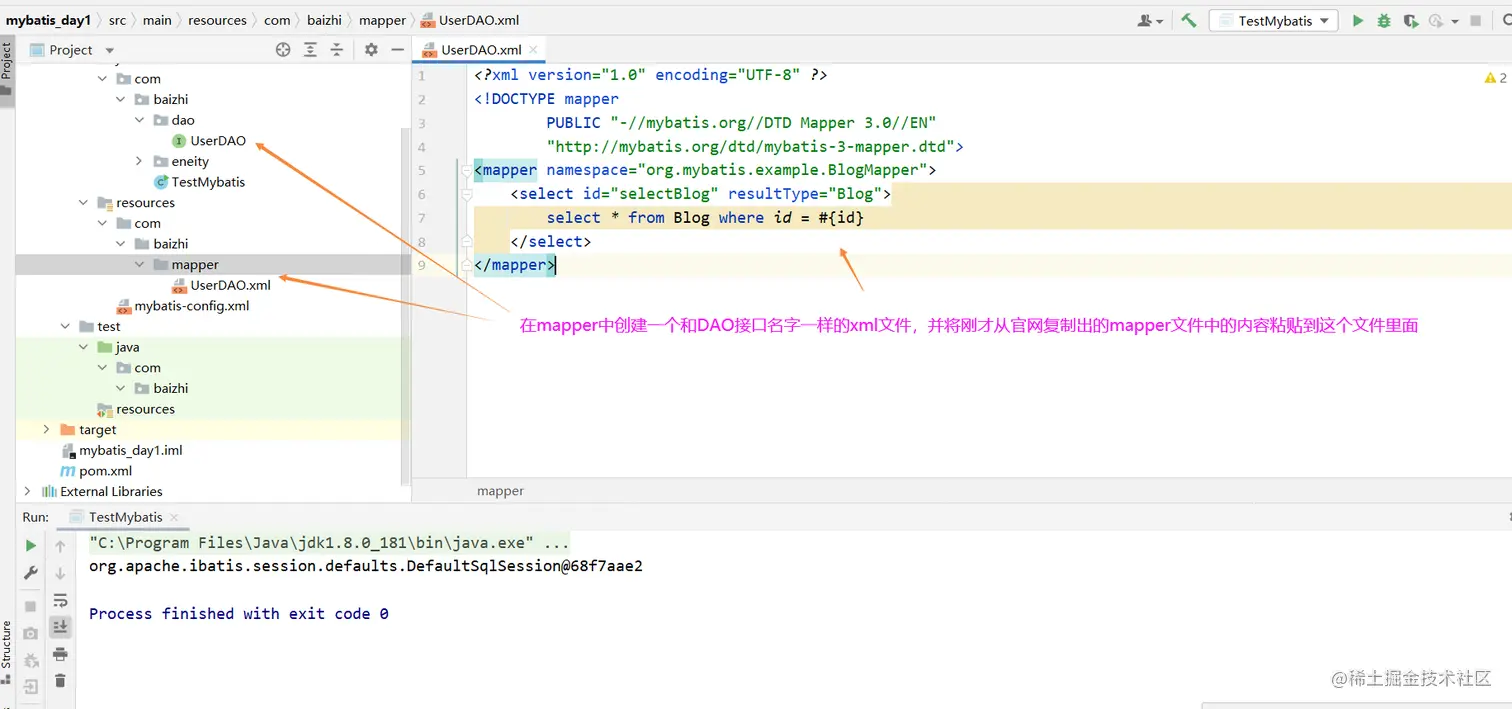The image size is (1512, 709).
Task: Click the expand all icon in Project panel
Action: [311, 50]
